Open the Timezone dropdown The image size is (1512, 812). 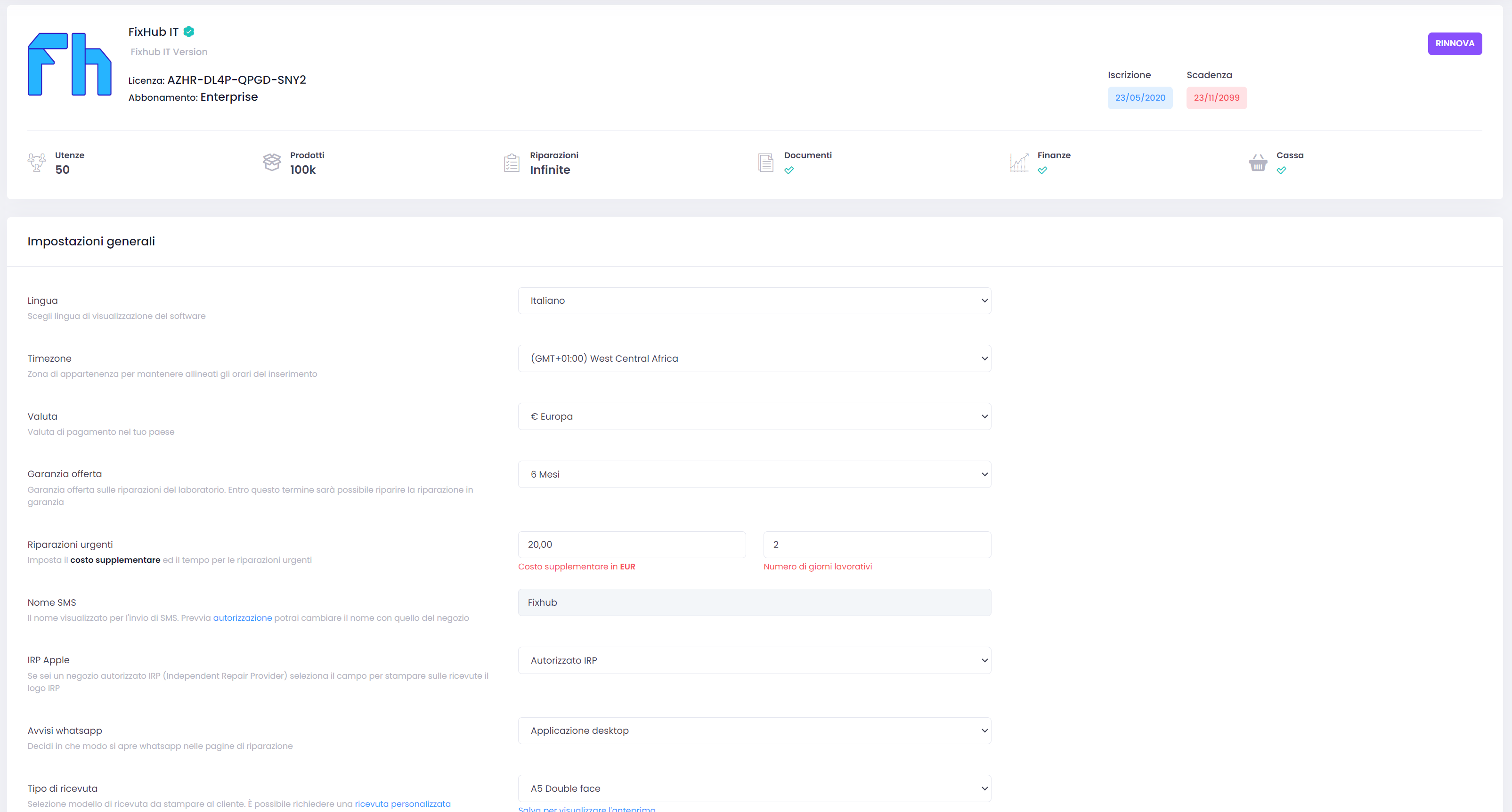click(x=754, y=358)
